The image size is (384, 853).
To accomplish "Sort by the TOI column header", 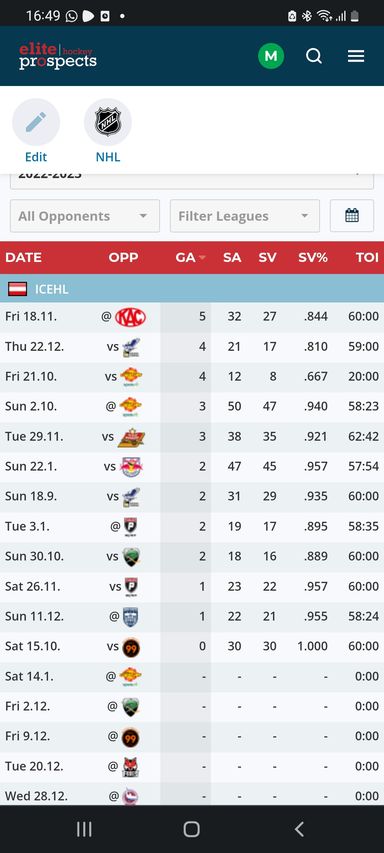I will pos(367,257).
